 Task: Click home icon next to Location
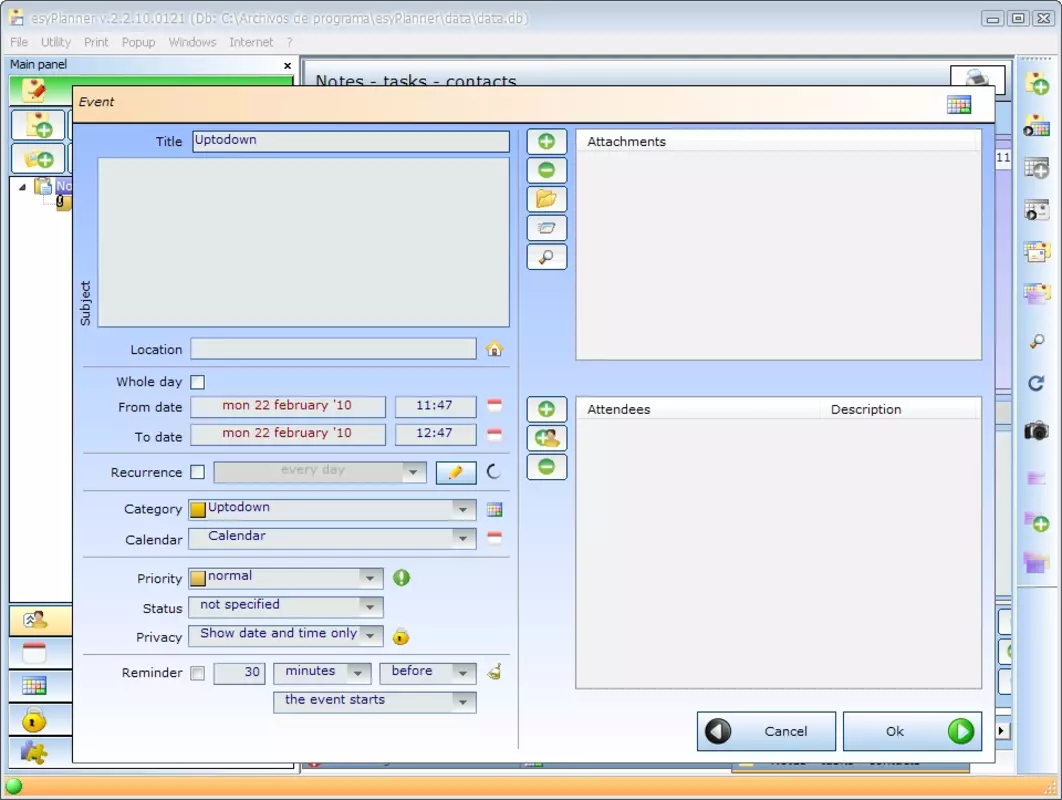[494, 349]
